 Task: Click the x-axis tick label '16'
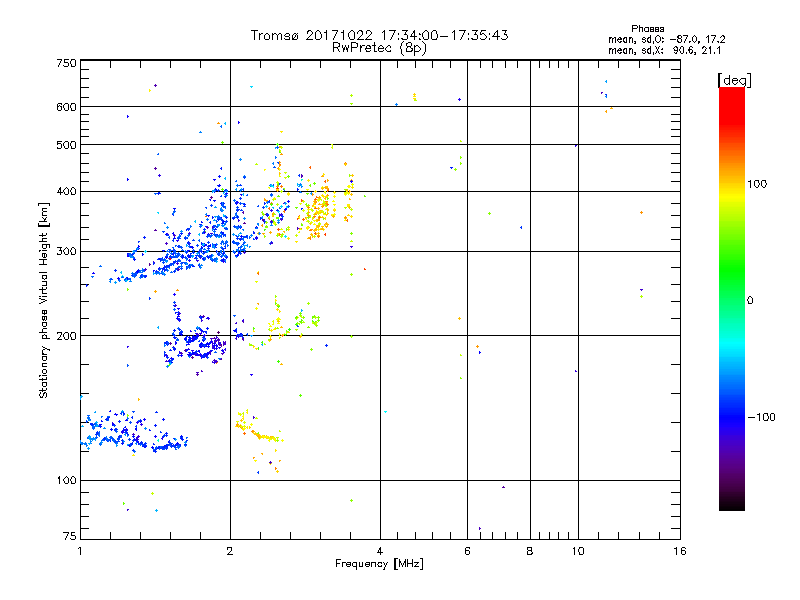tap(680, 551)
